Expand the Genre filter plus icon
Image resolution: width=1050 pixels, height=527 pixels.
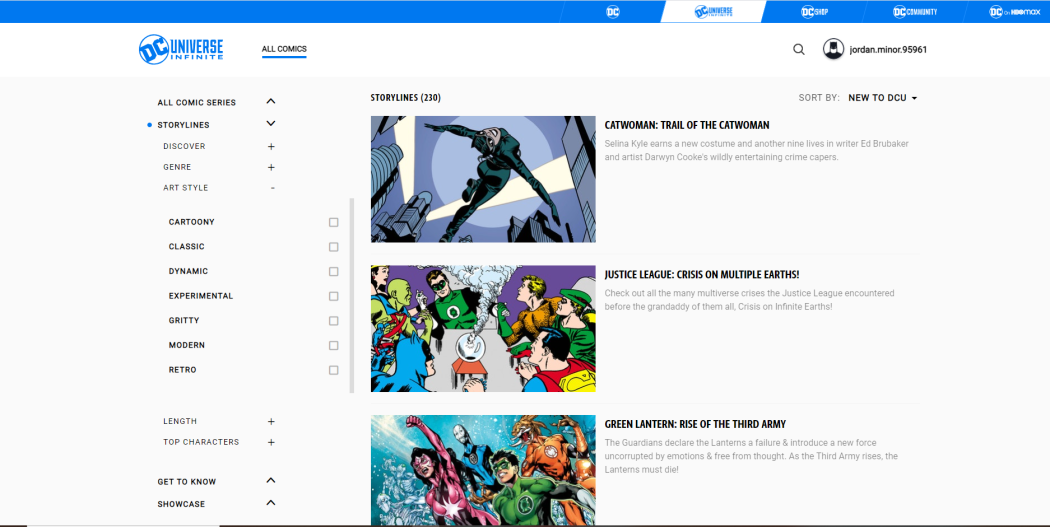[x=271, y=167]
